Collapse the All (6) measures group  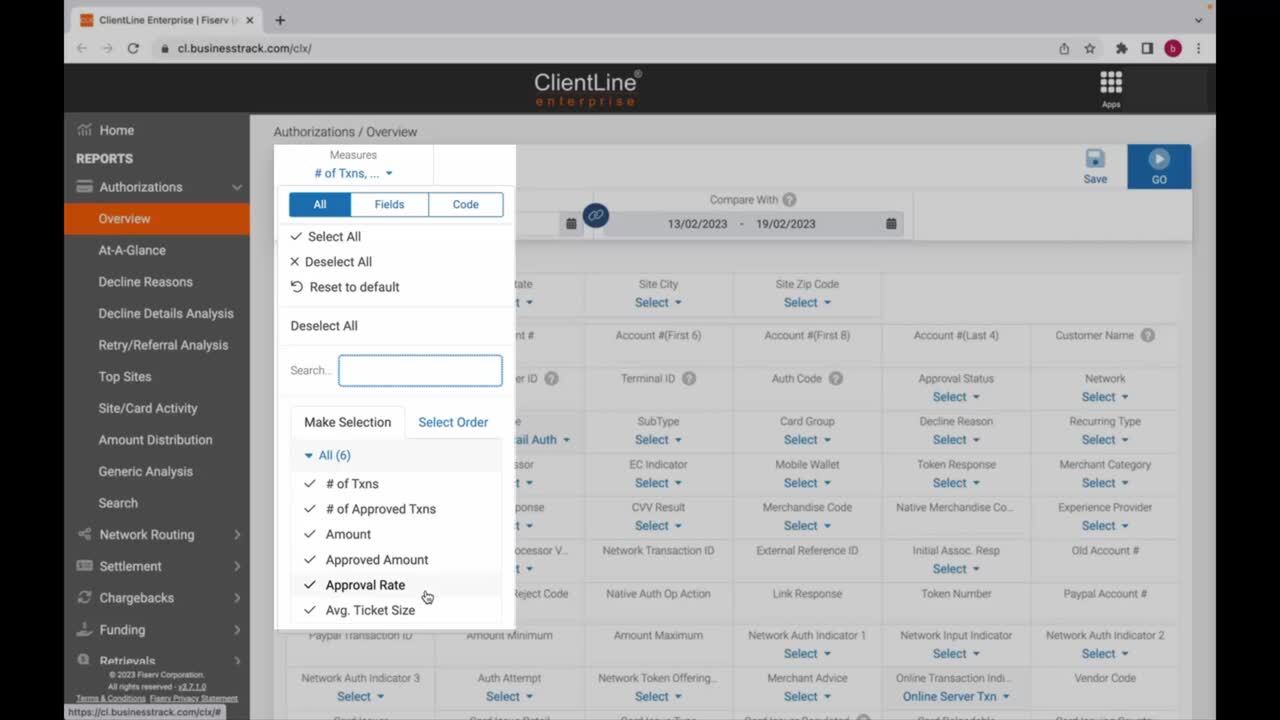pyautogui.click(x=309, y=456)
